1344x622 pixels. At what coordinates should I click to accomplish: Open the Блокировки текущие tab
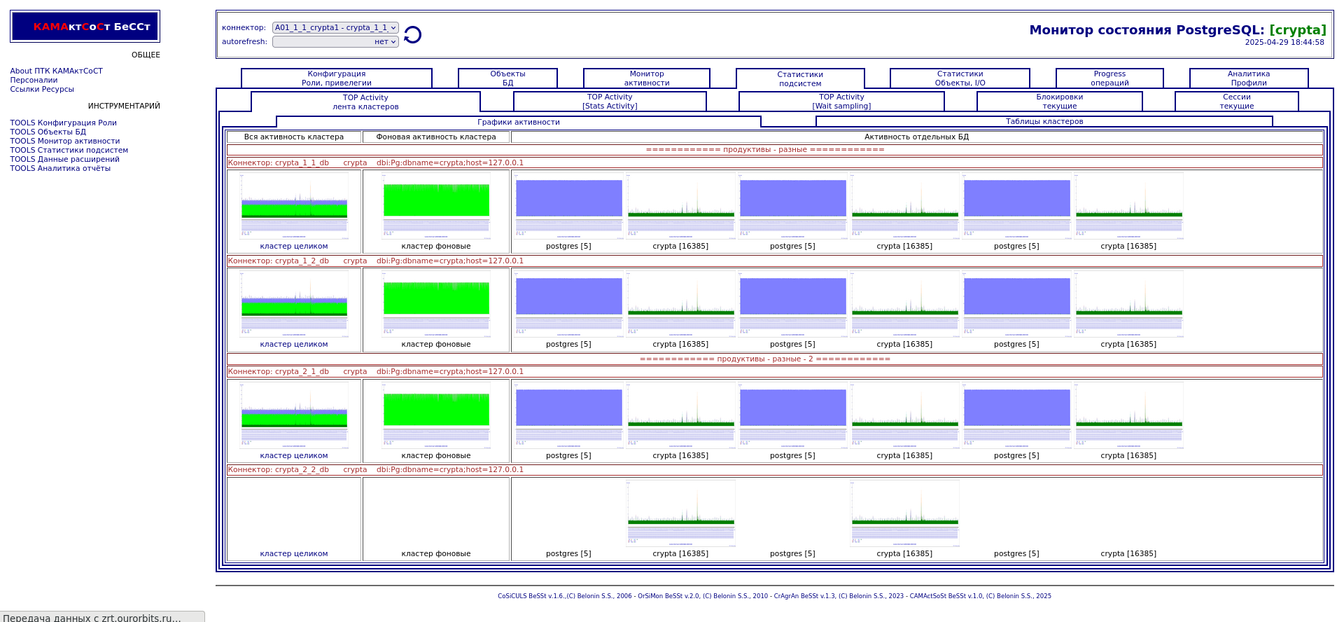(1059, 101)
